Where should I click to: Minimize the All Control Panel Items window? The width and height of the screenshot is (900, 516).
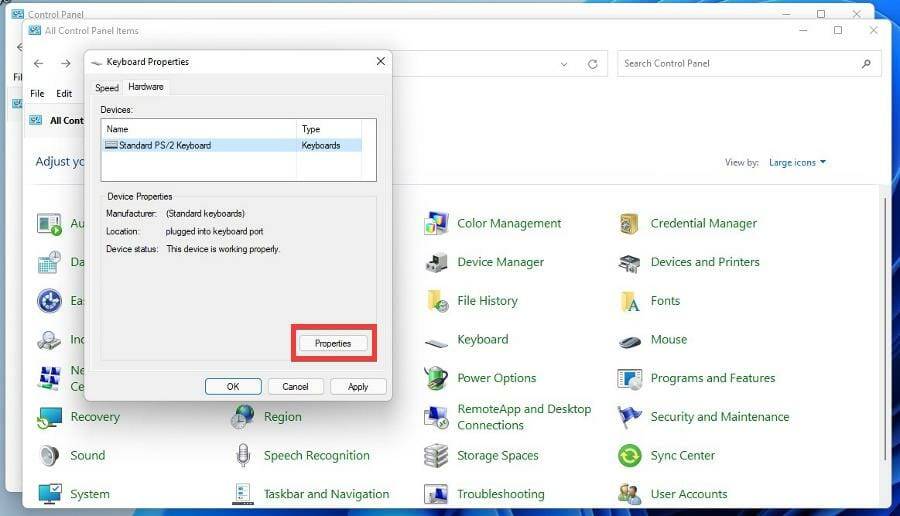point(803,30)
